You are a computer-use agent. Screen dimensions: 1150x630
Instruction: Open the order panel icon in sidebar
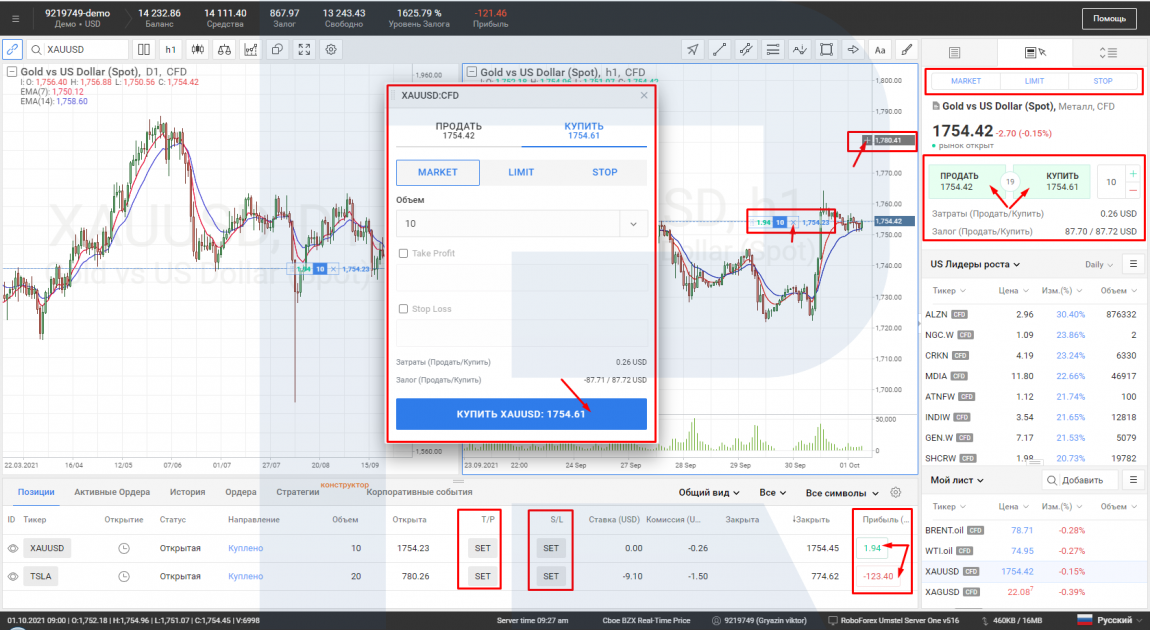pyautogui.click(x=1034, y=52)
